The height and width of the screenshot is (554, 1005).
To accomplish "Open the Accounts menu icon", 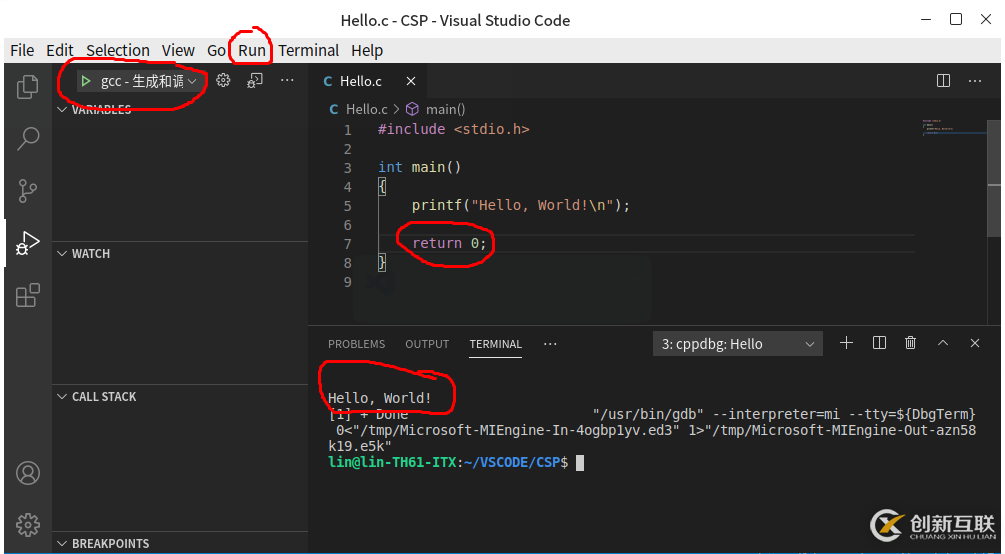I will pyautogui.click(x=28, y=473).
